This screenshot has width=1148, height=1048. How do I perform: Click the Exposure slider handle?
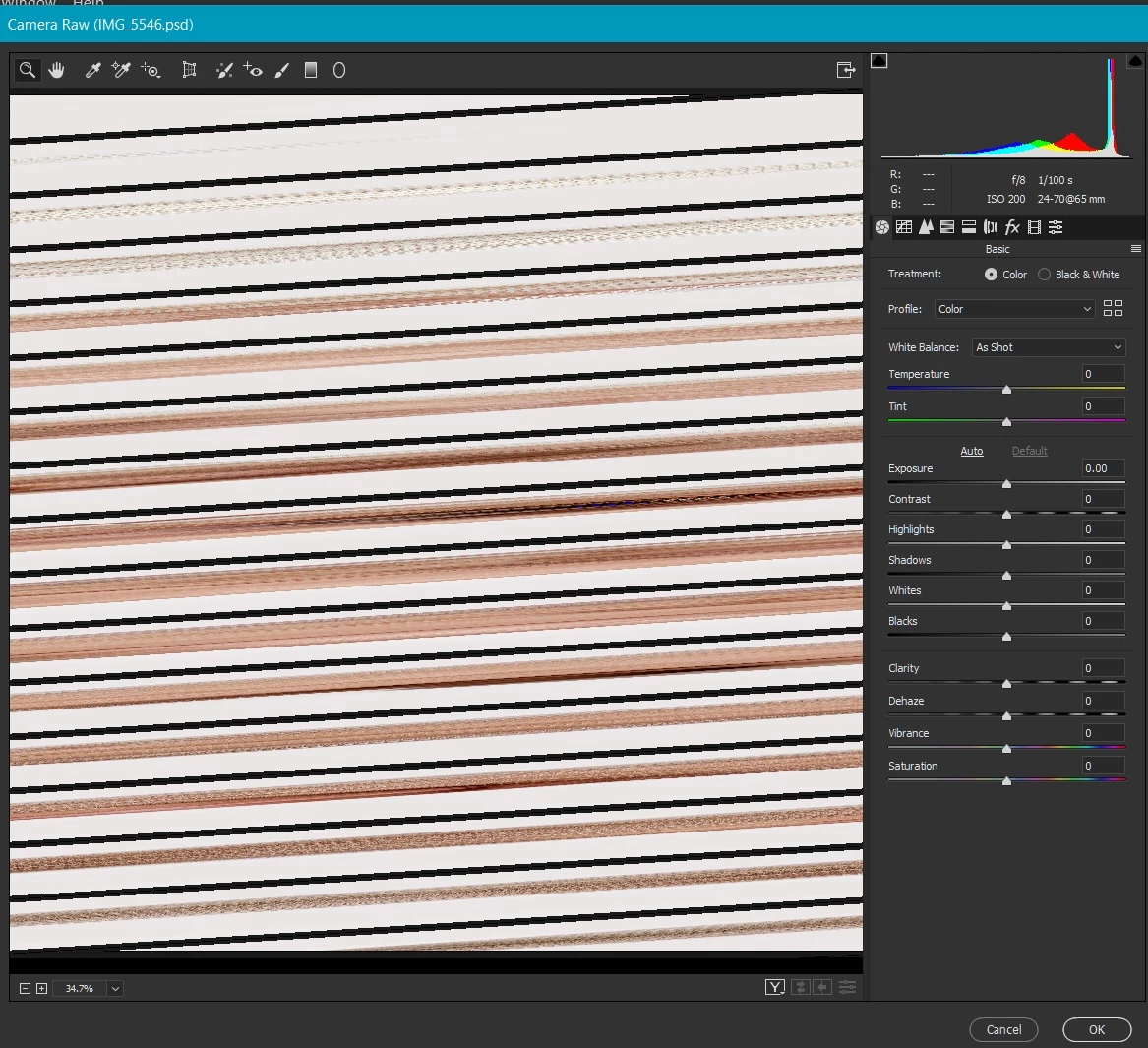pos(1006,484)
